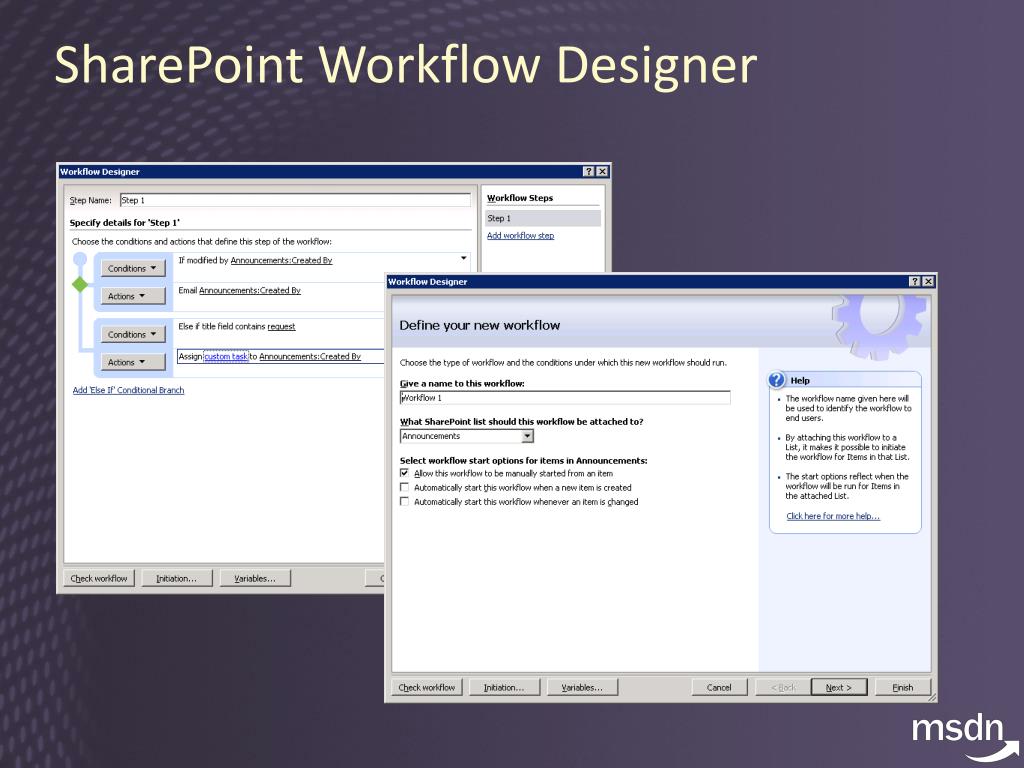The image size is (1024, 768).
Task: Click the '< Back' button
Action: pyautogui.click(x=782, y=688)
